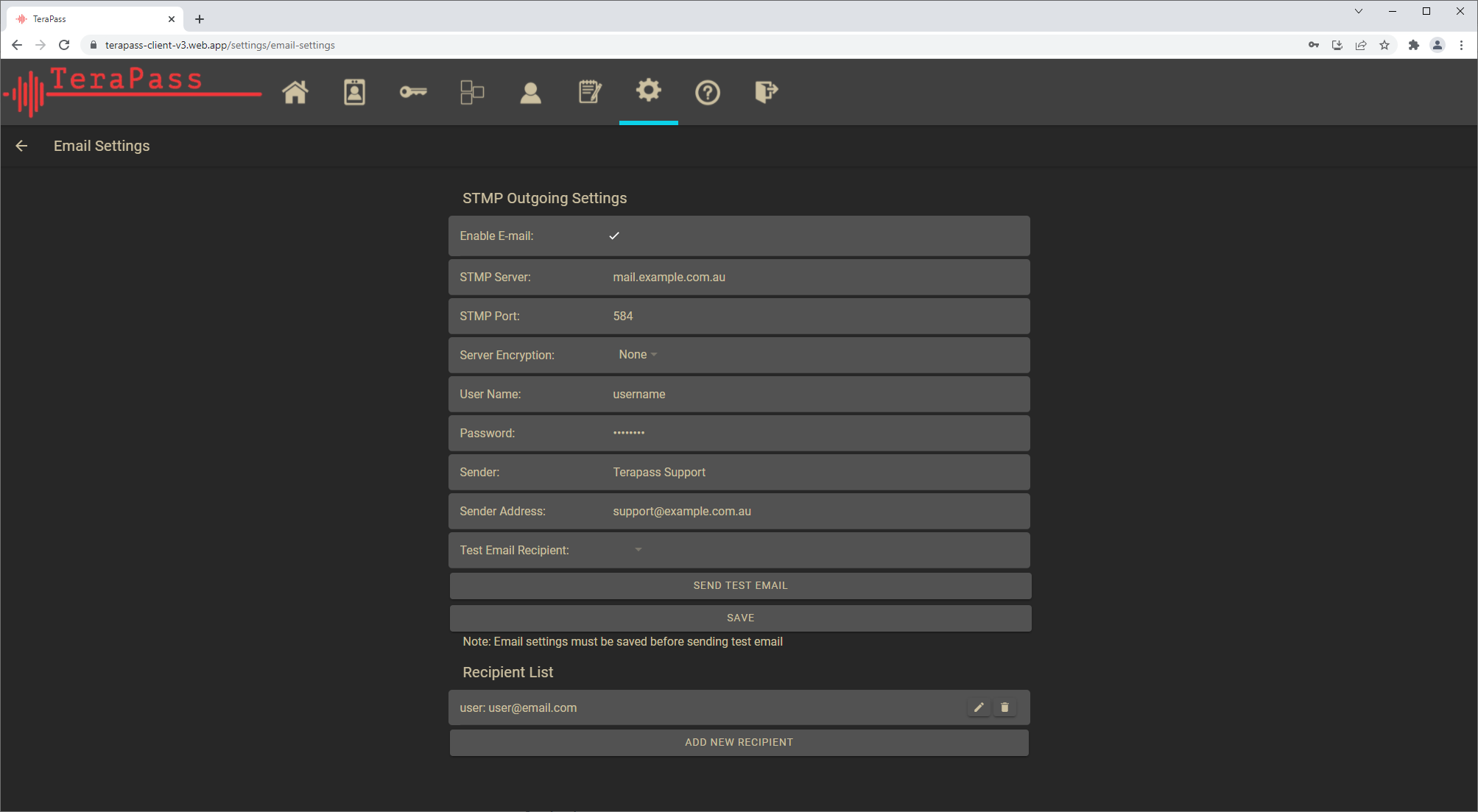The image size is (1478, 812).
Task: Open the Server Encryption dropdown
Action: point(638,354)
